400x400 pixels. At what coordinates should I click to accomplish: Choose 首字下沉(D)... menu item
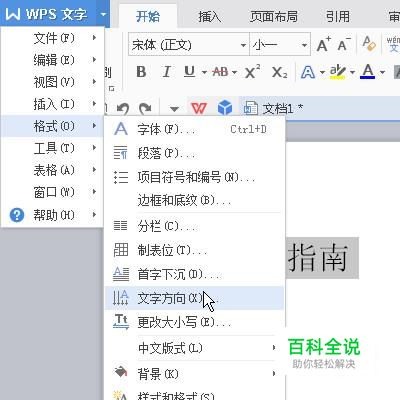point(195,274)
